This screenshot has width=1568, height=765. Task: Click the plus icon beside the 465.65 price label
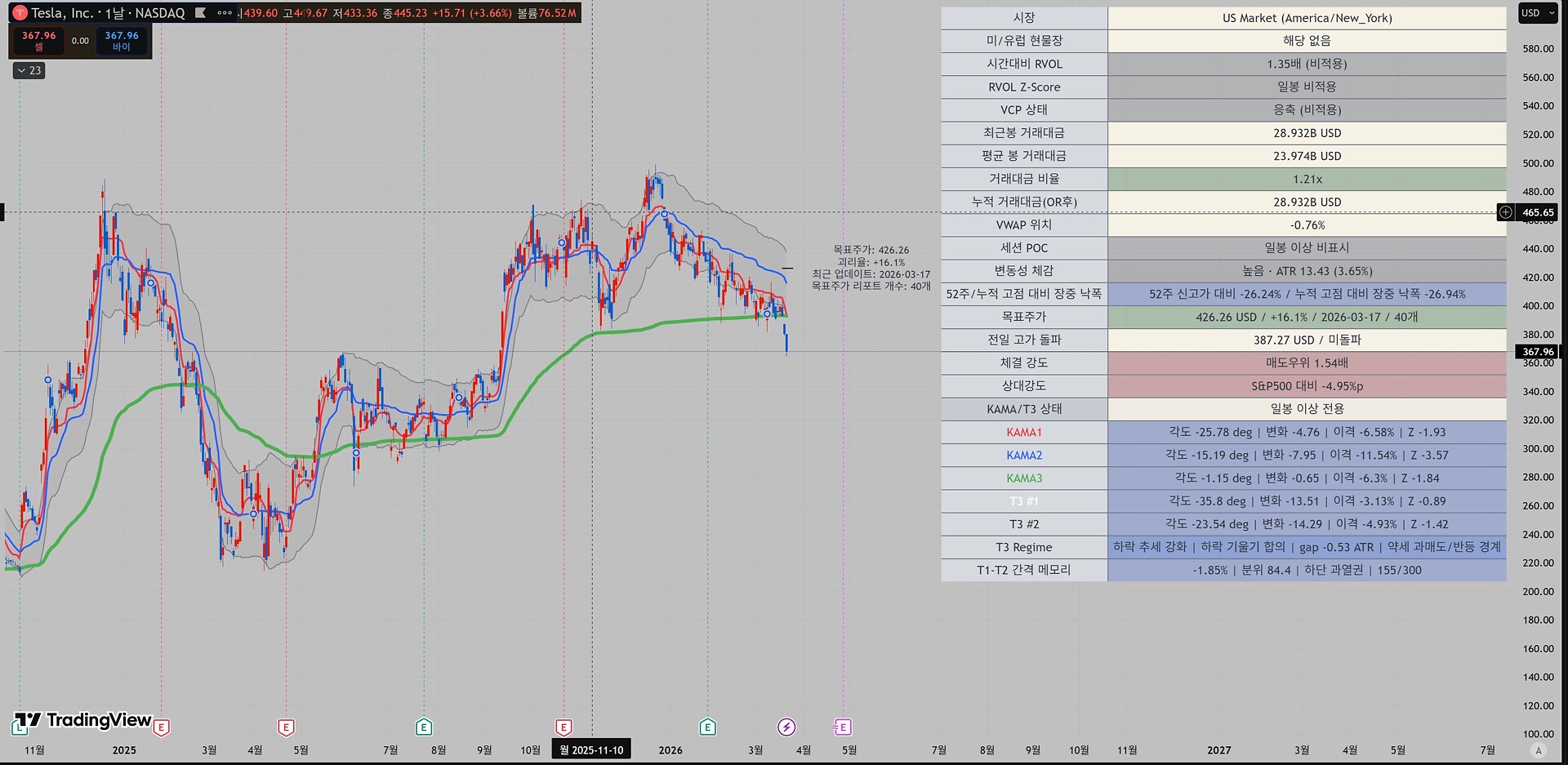click(x=1506, y=212)
